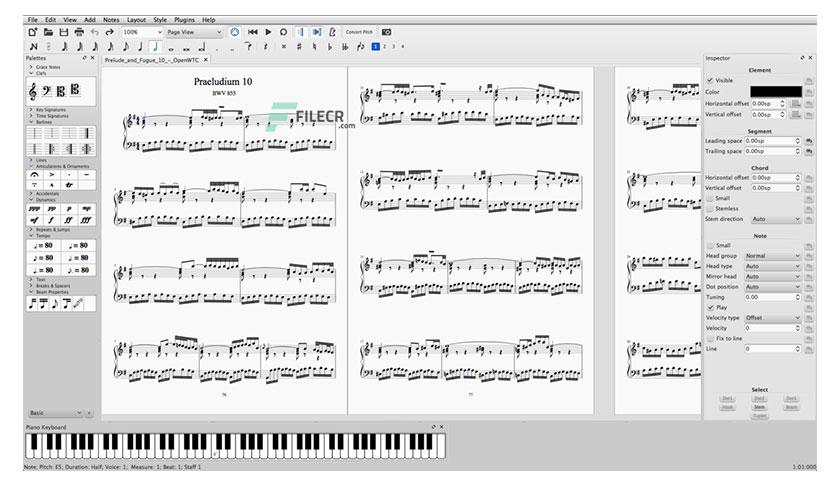Open the Style menu
The height and width of the screenshot is (484, 836).
coord(160,20)
